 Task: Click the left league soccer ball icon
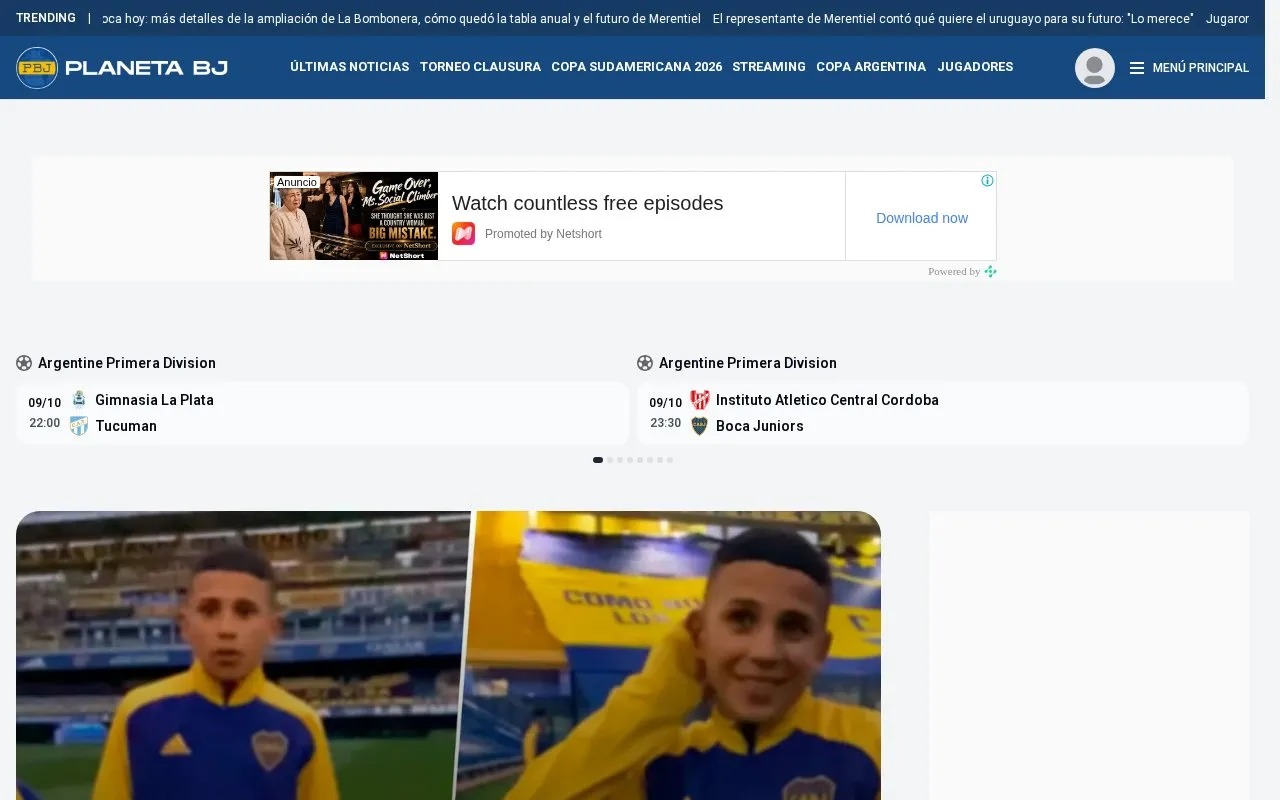click(24, 363)
